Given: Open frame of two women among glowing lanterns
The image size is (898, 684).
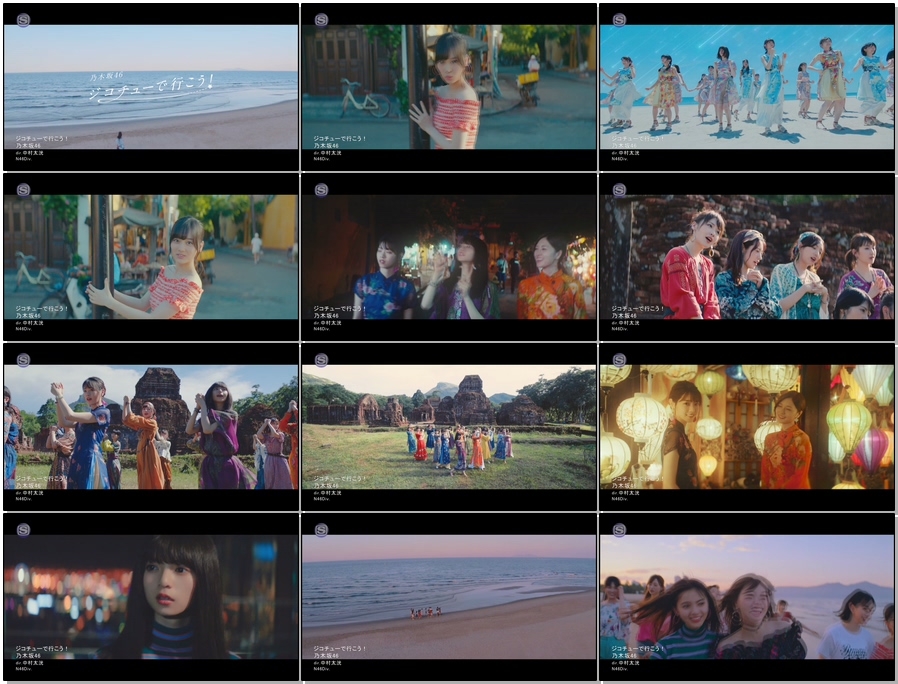Looking at the screenshot, I should [x=747, y=427].
